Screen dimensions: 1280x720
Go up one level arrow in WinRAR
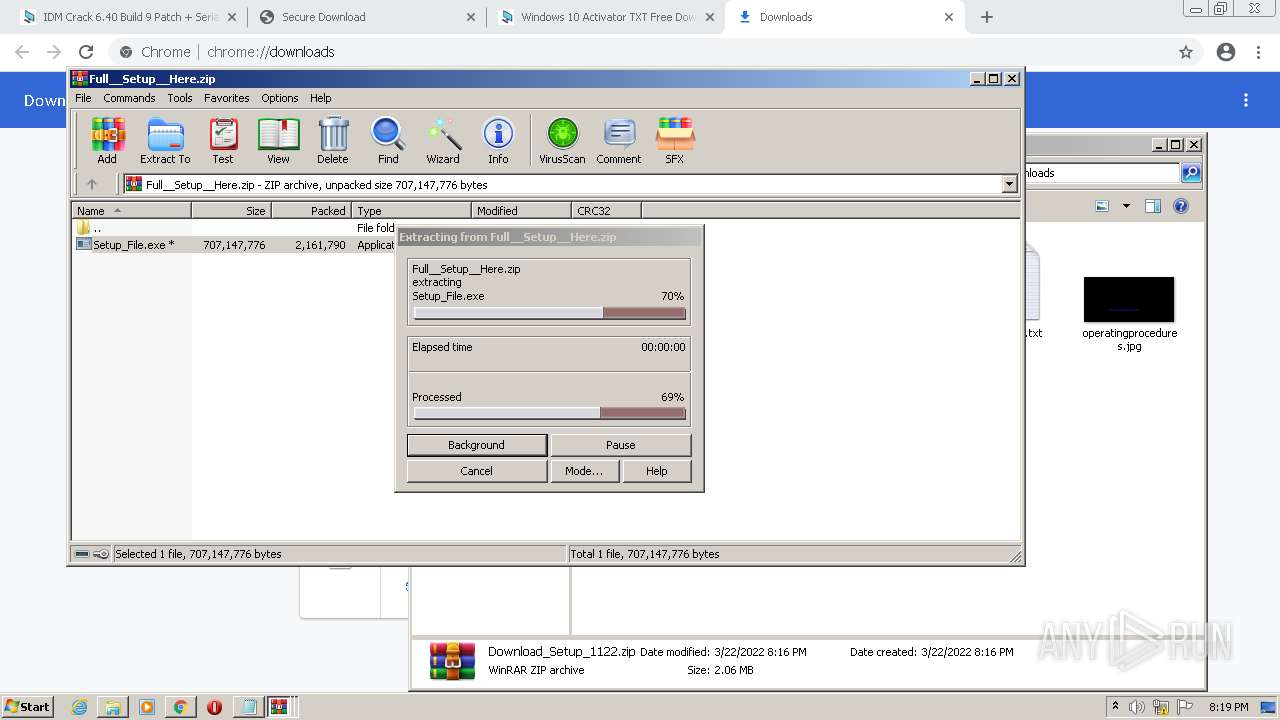tap(92, 184)
